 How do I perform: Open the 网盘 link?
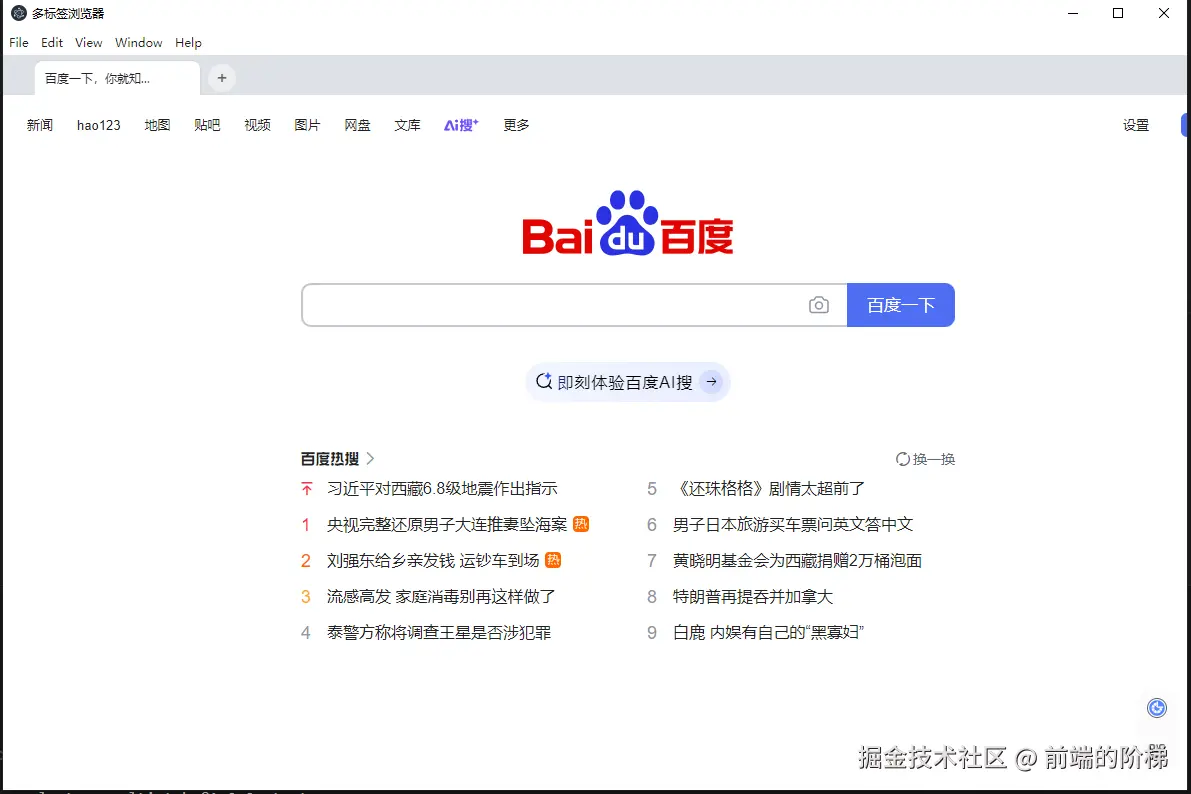[x=357, y=125]
